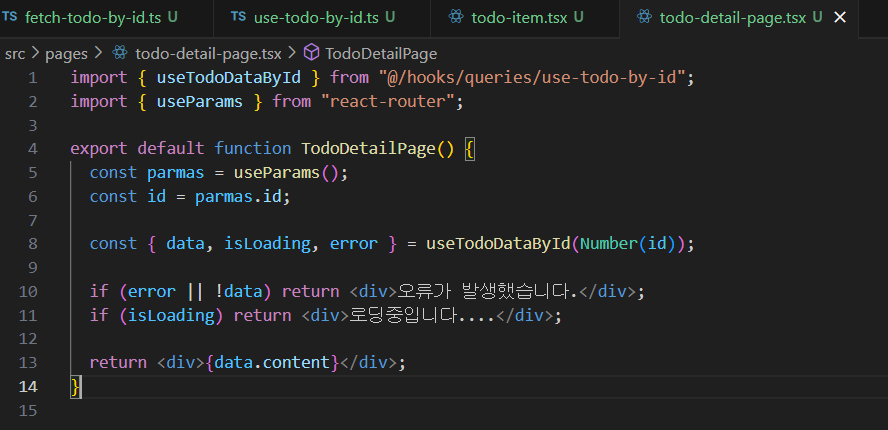This screenshot has height=430, width=888.
Task: Select the todo-item.tsx tab
Action: [x=520, y=18]
